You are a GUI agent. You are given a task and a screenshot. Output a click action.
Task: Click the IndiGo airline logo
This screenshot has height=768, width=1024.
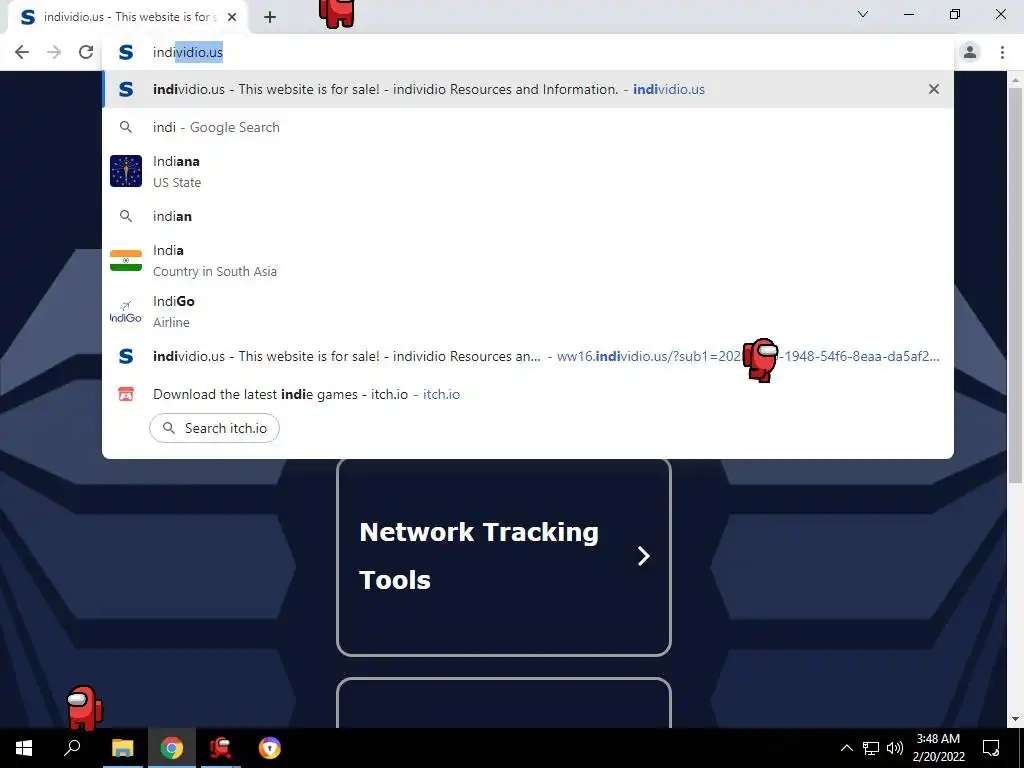(125, 312)
